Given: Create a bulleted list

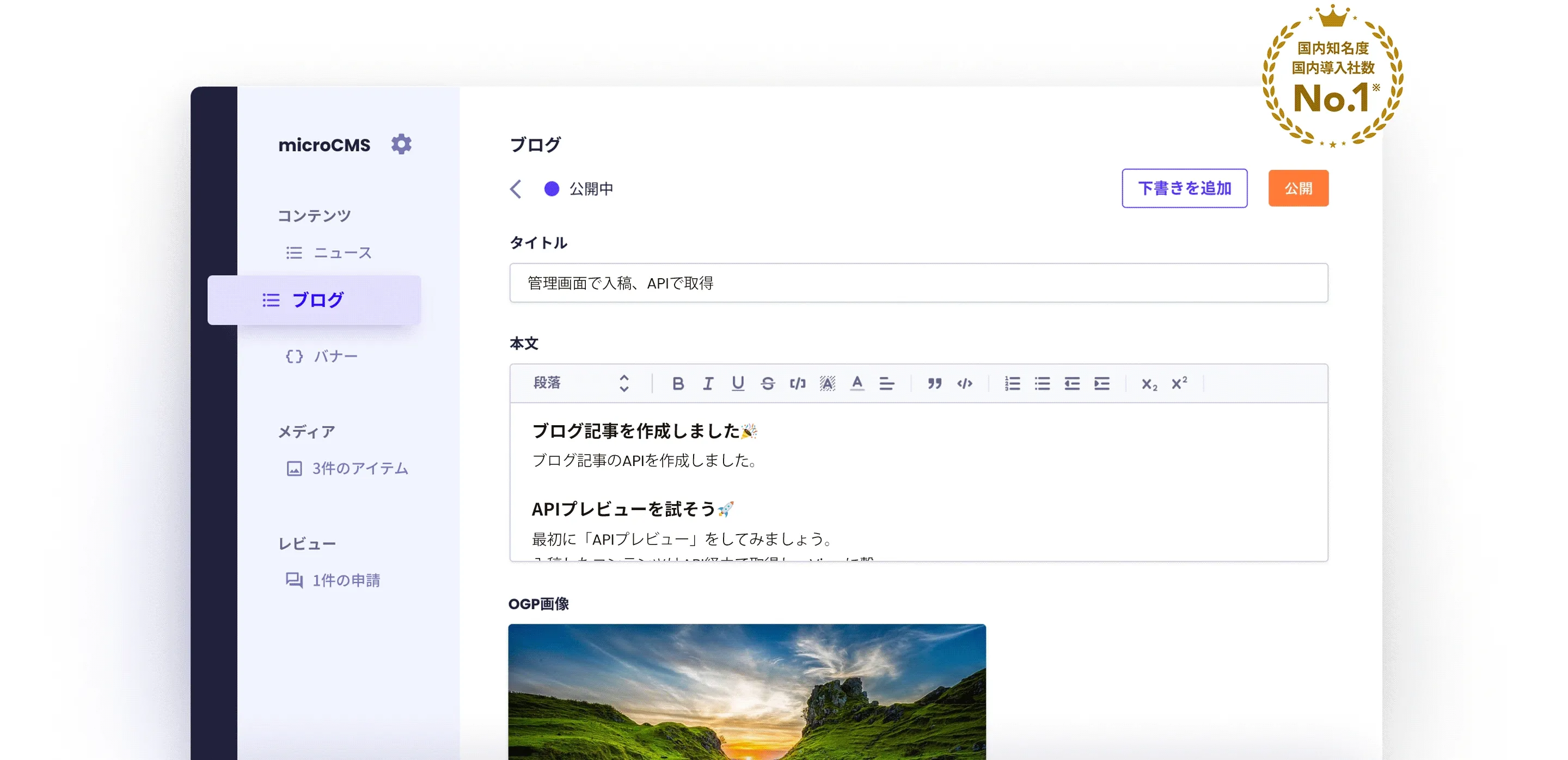Looking at the screenshot, I should tap(1042, 383).
